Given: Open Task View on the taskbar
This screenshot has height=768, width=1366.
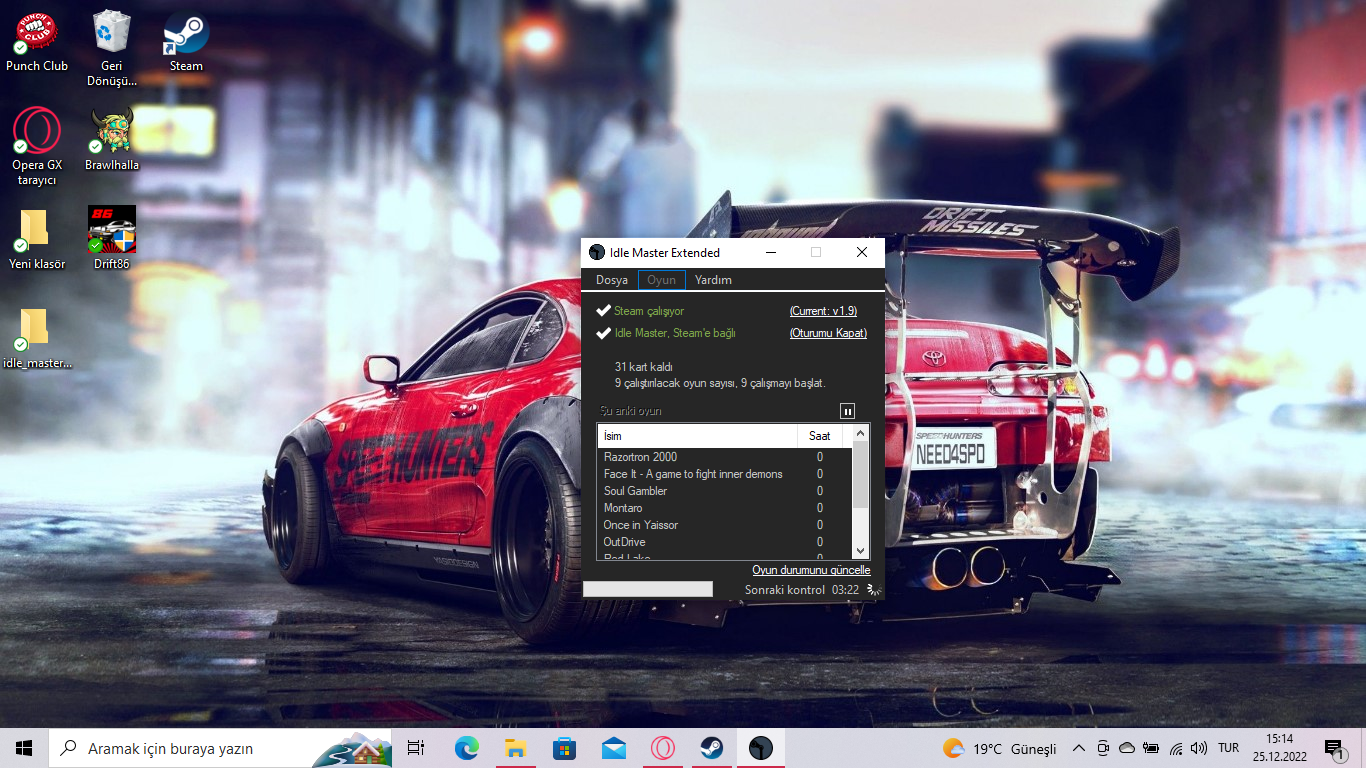Looking at the screenshot, I should 416,748.
